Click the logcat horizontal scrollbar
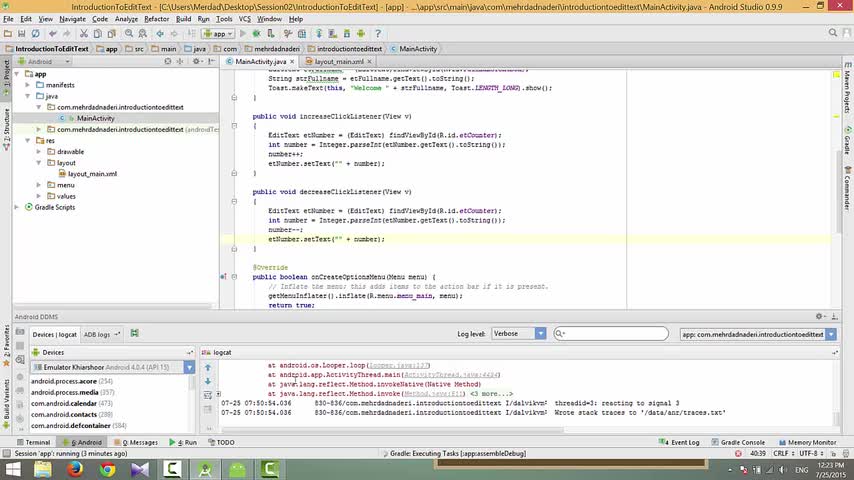Viewport: 854px width, 480px height. 391,430
